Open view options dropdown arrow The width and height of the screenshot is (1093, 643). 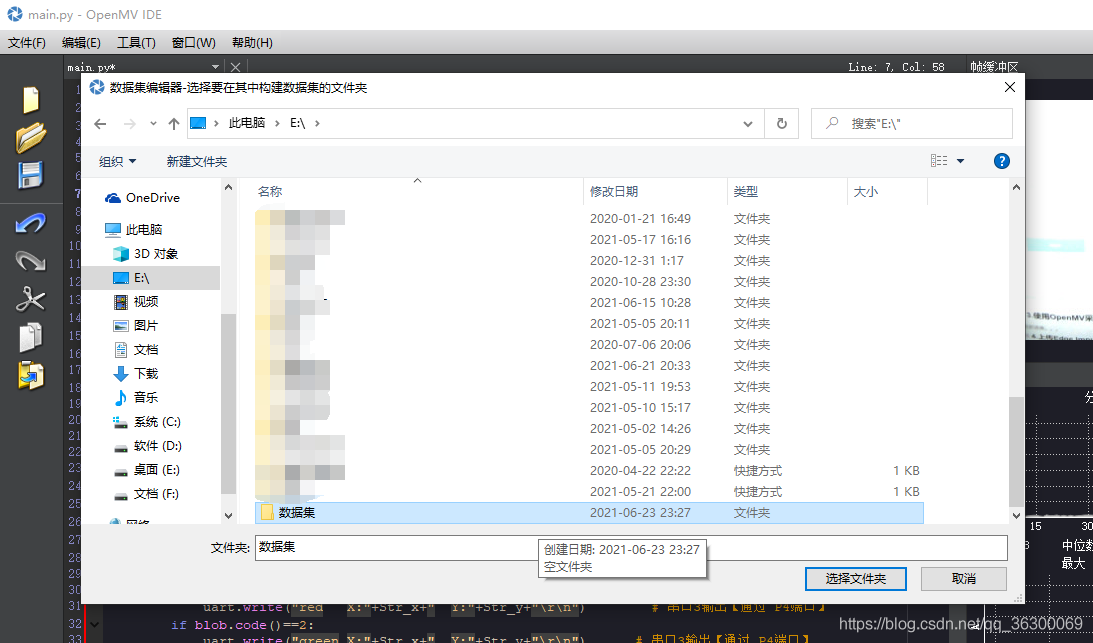(x=960, y=161)
